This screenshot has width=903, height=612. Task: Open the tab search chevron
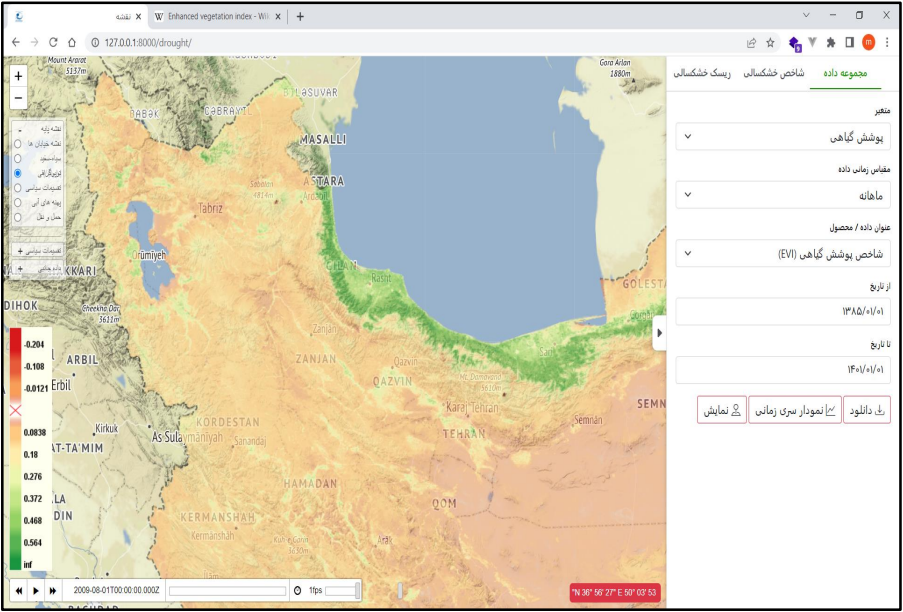[x=806, y=16]
